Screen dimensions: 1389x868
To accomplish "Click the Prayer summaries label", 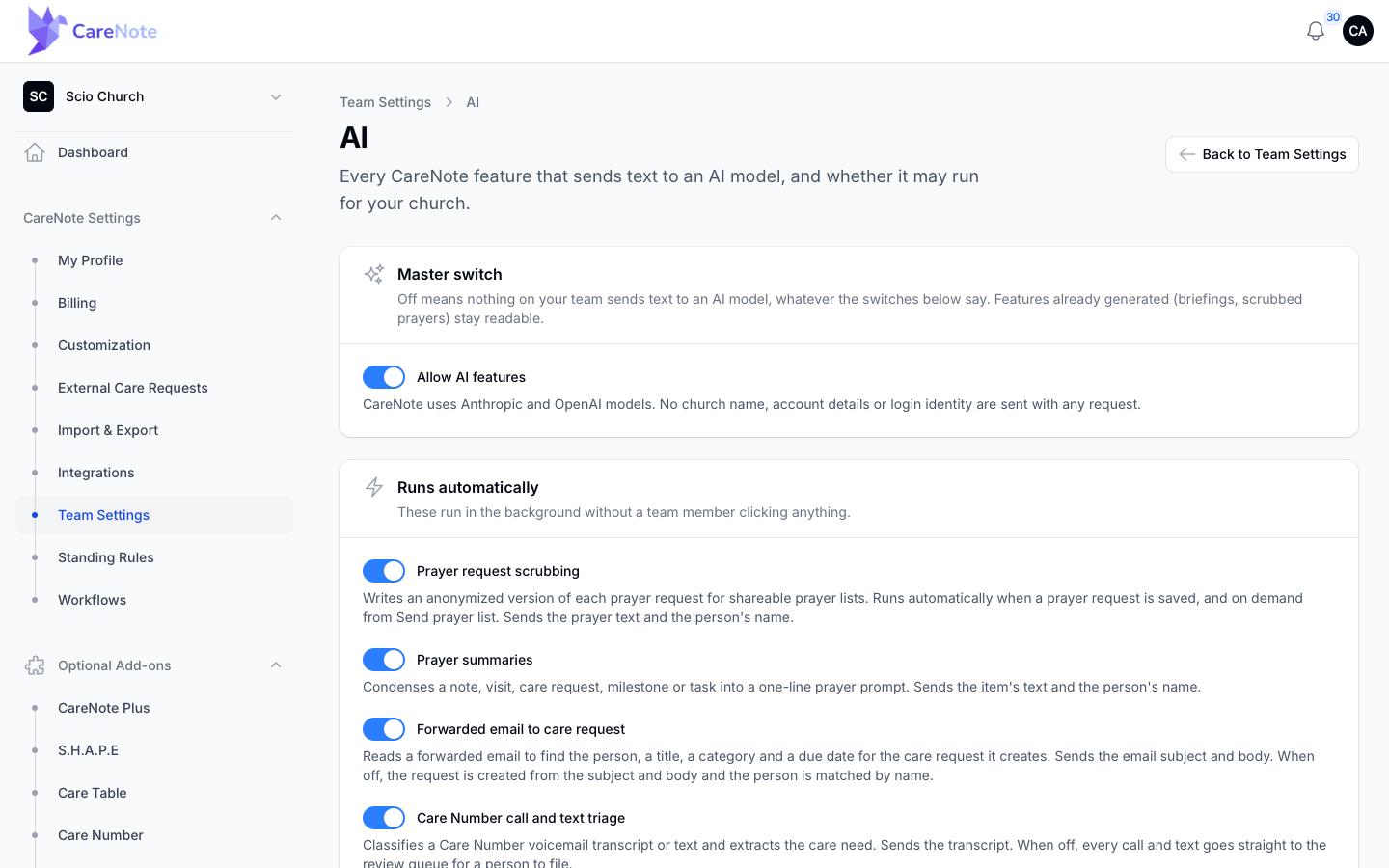I will 475,660.
